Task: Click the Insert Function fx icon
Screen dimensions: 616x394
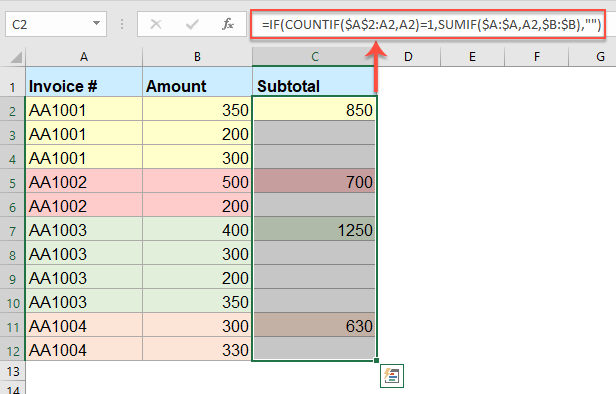Action: [x=227, y=24]
